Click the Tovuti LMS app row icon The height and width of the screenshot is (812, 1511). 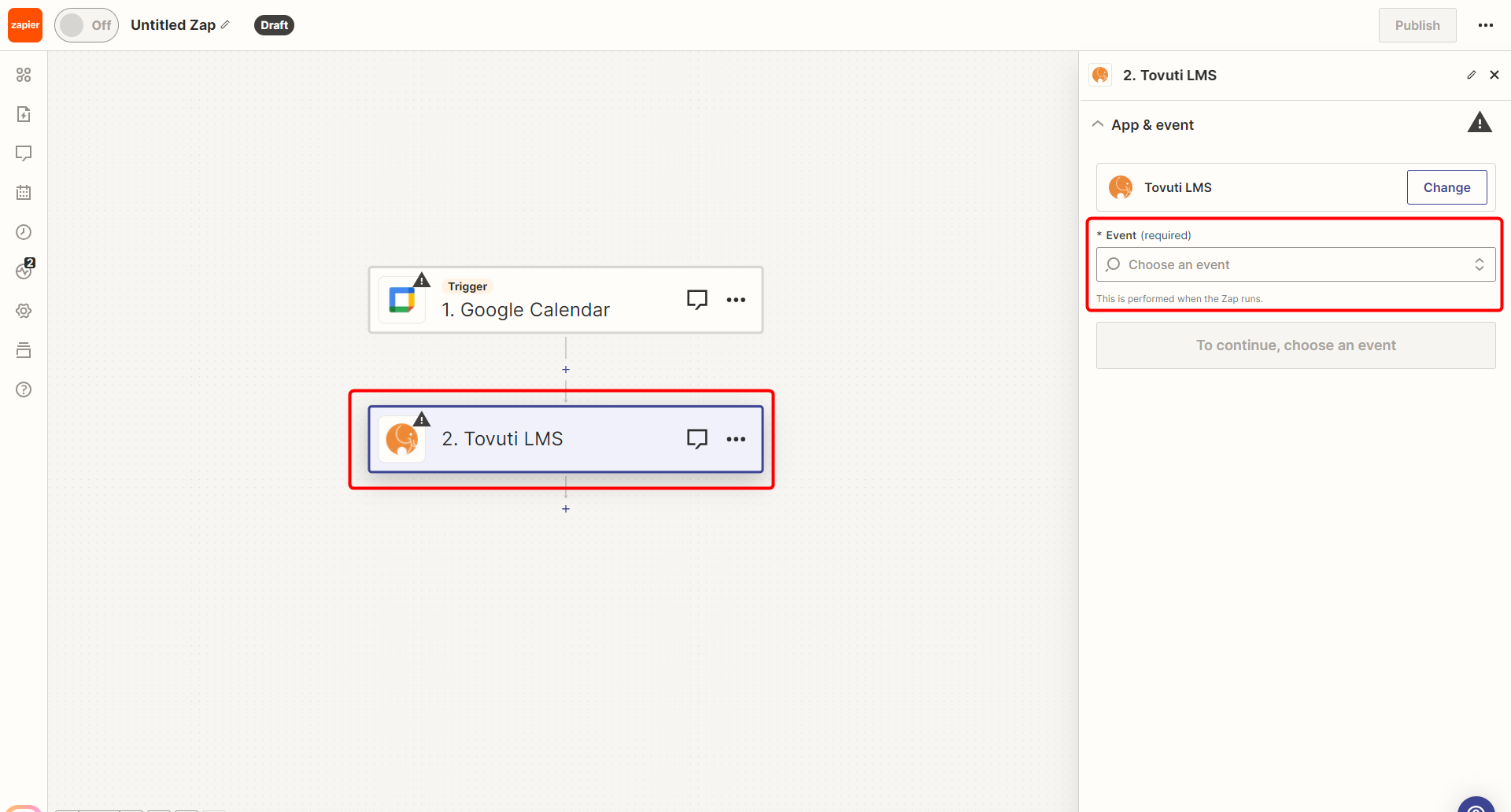[x=1121, y=187]
